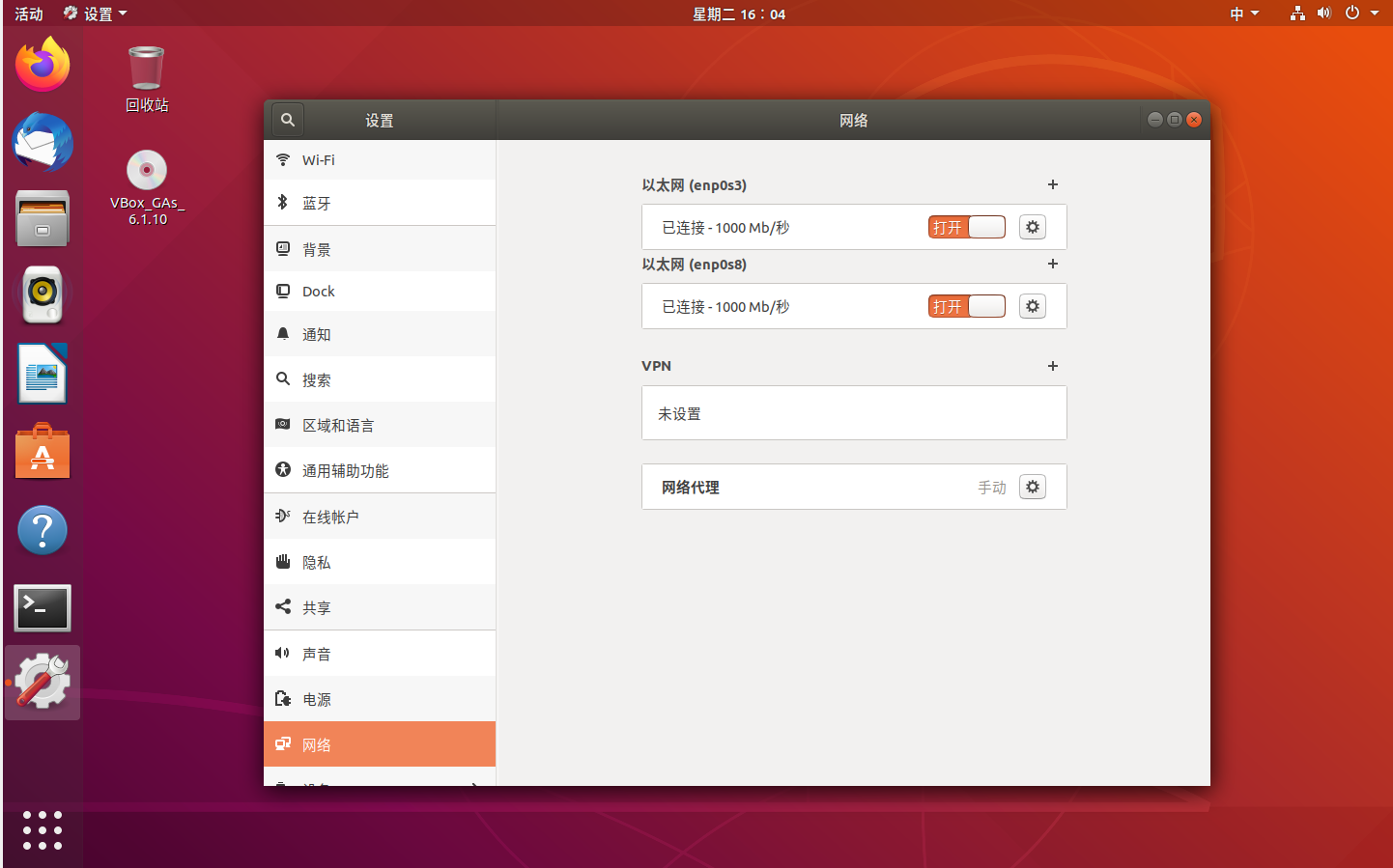Screen dimensions: 1393x868
Task: Open the 设置 menu in top bar
Action: (x=94, y=13)
